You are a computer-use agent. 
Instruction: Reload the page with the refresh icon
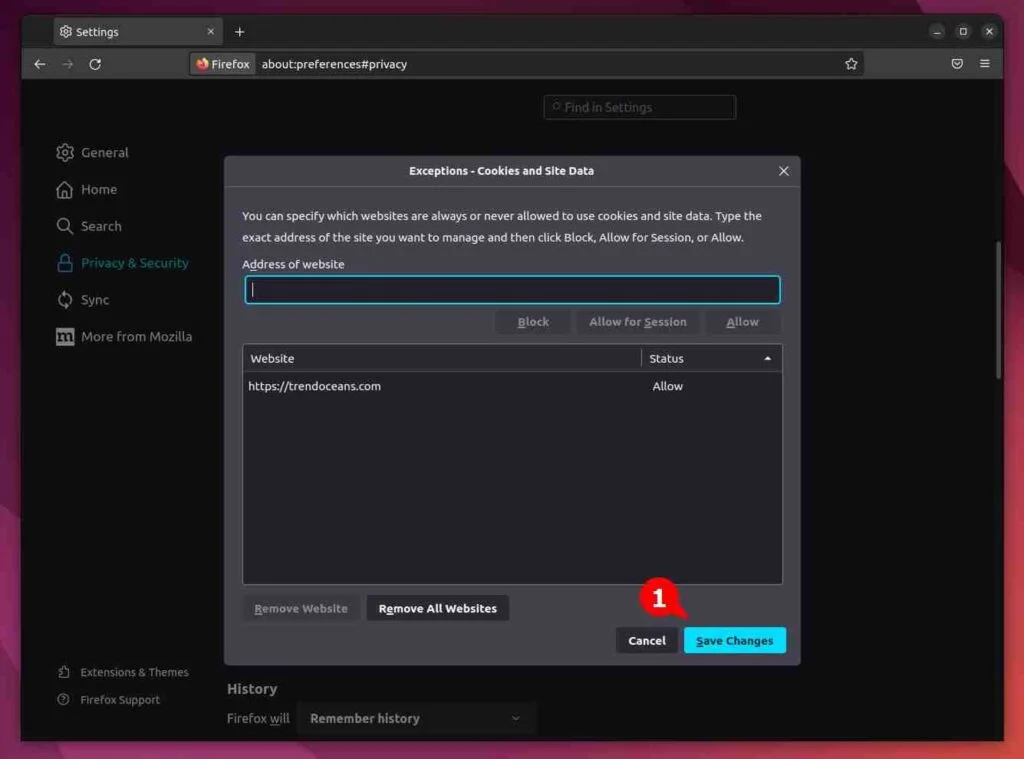tap(95, 64)
